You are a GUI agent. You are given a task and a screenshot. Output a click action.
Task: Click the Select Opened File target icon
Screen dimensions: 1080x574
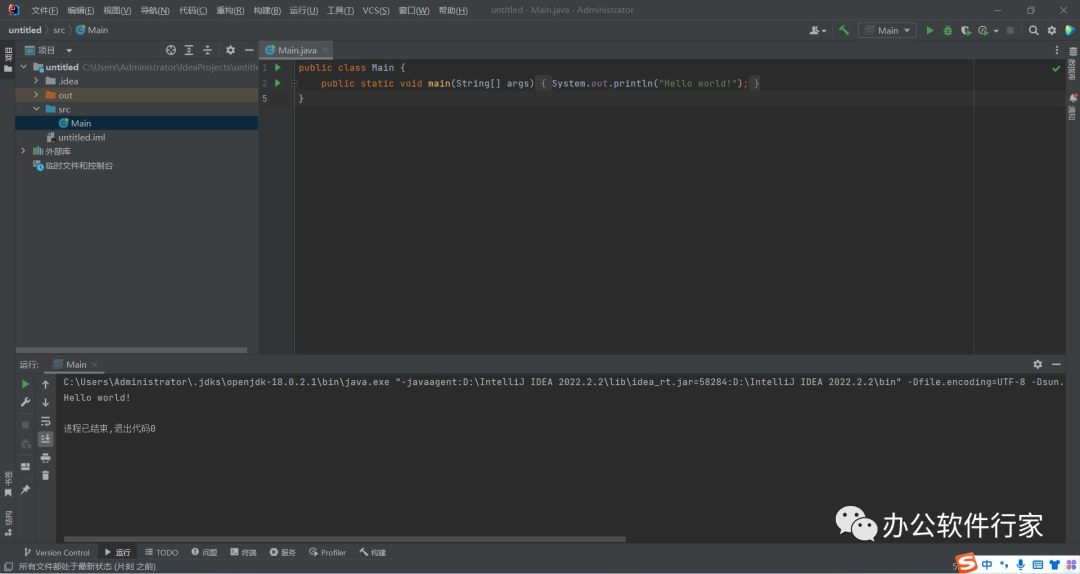(x=171, y=50)
